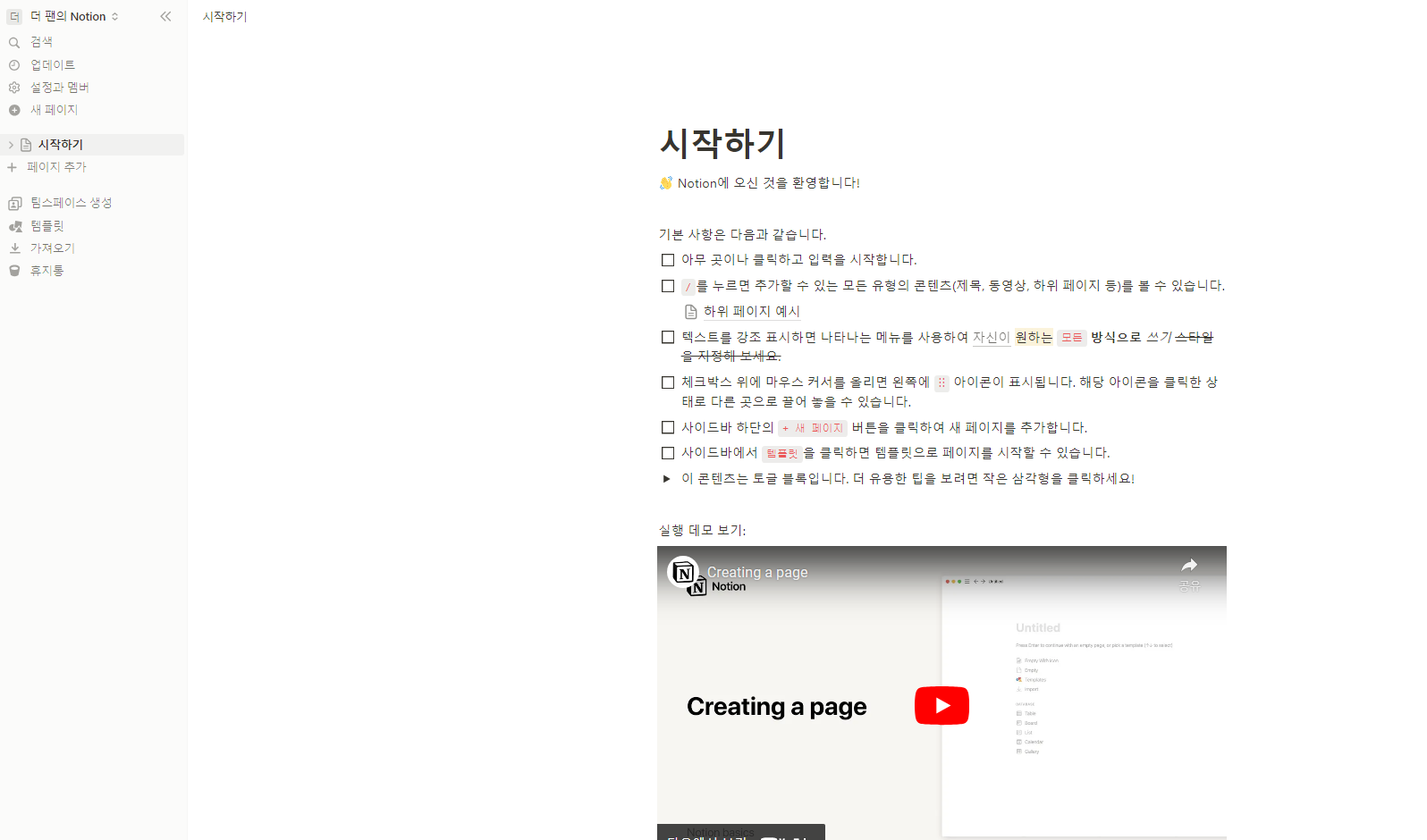Play the YouTube video 'Creating a page'
Screen dimensions: 1427x840
tap(941, 705)
